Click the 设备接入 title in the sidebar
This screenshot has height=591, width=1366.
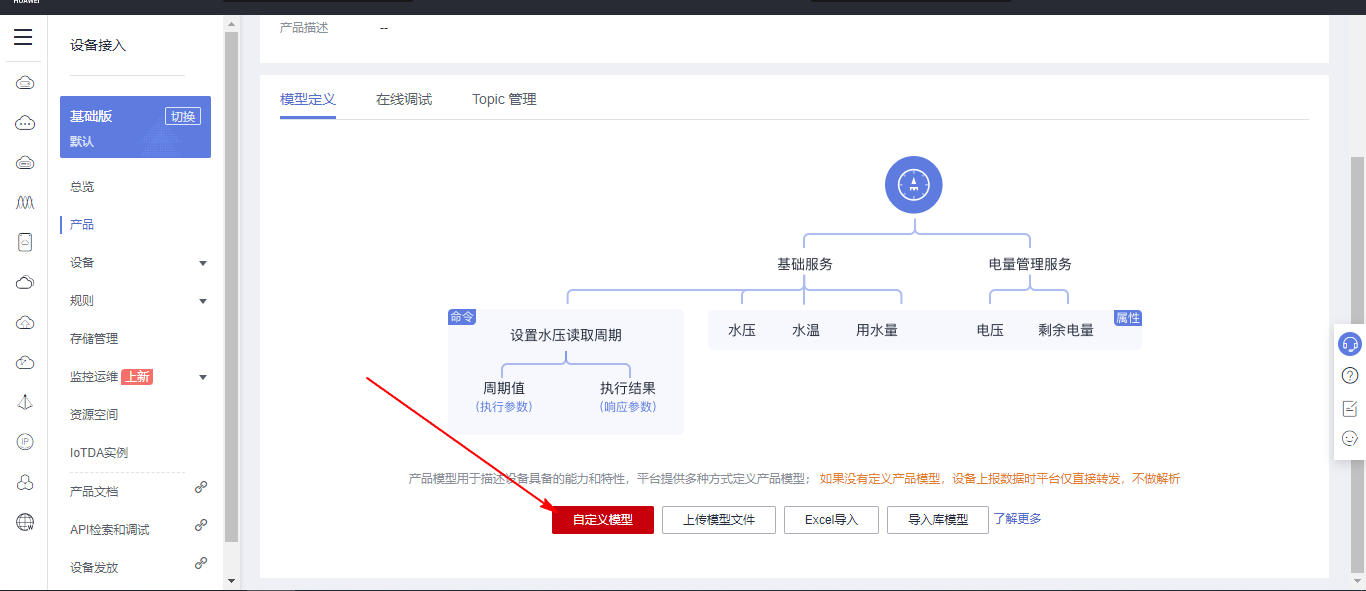[98, 46]
